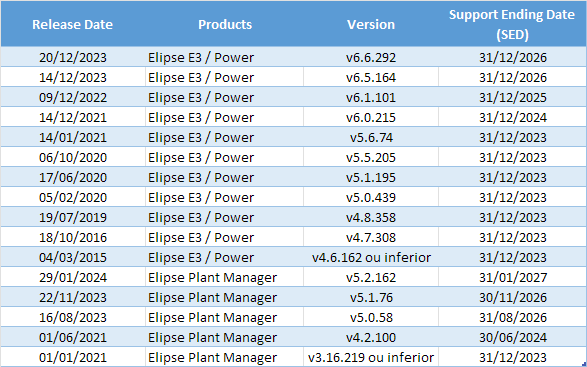The height and width of the screenshot is (367, 587).
Task: Select version v5.0.58 cell
Action: click(371, 317)
